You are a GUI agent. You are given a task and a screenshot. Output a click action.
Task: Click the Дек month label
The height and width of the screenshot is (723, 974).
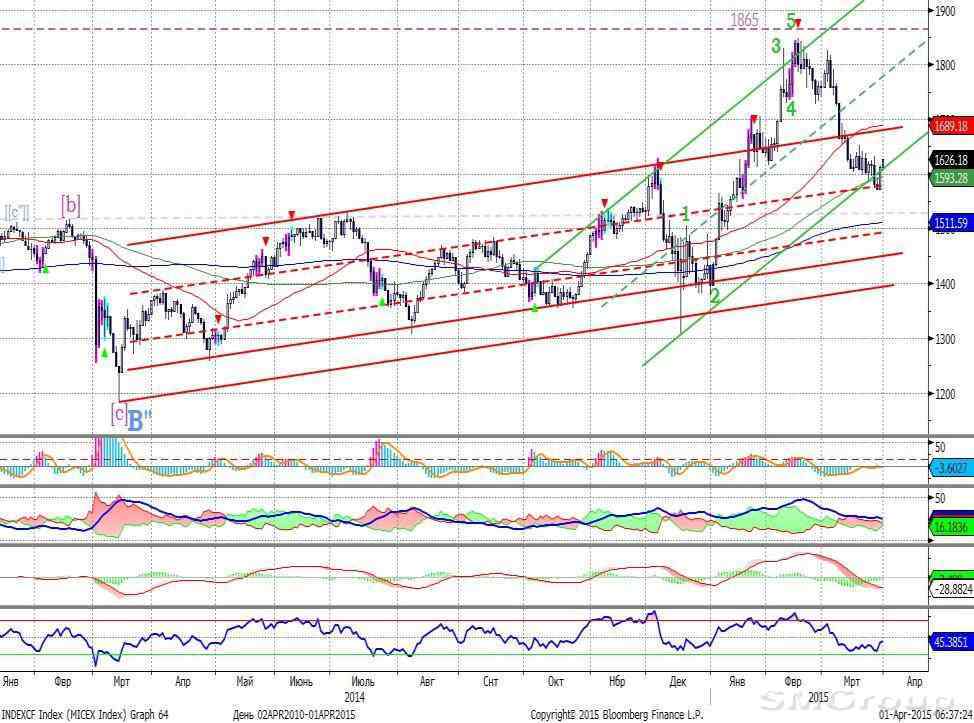pos(678,681)
